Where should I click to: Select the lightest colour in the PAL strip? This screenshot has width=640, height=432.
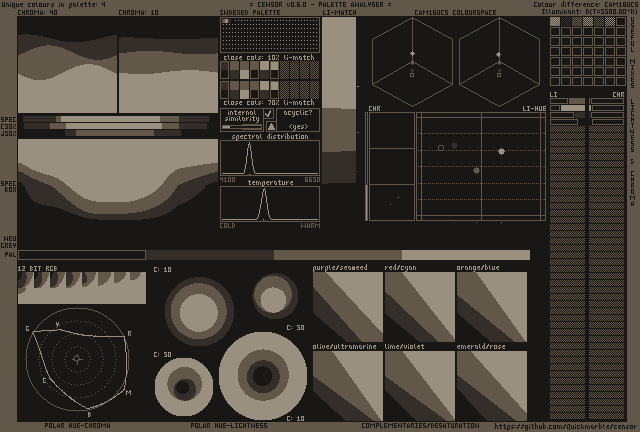pyautogui.click(x=466, y=255)
